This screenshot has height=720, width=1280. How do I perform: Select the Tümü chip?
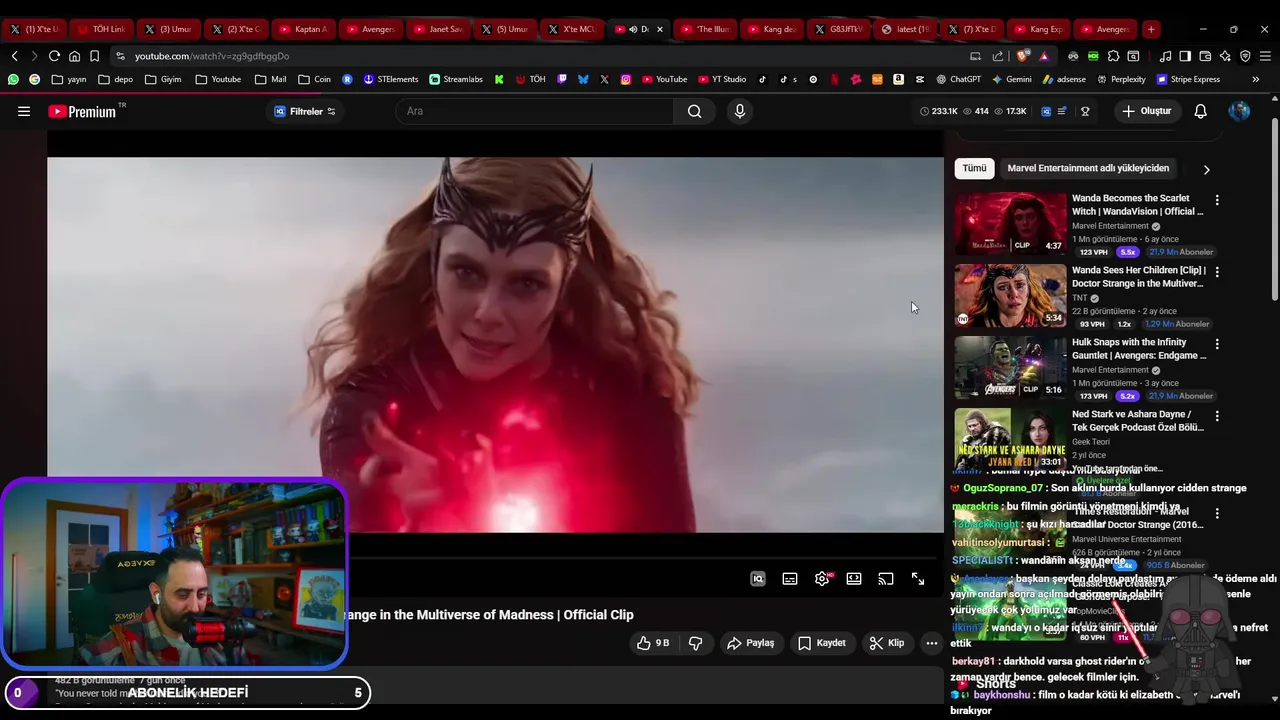tap(974, 168)
